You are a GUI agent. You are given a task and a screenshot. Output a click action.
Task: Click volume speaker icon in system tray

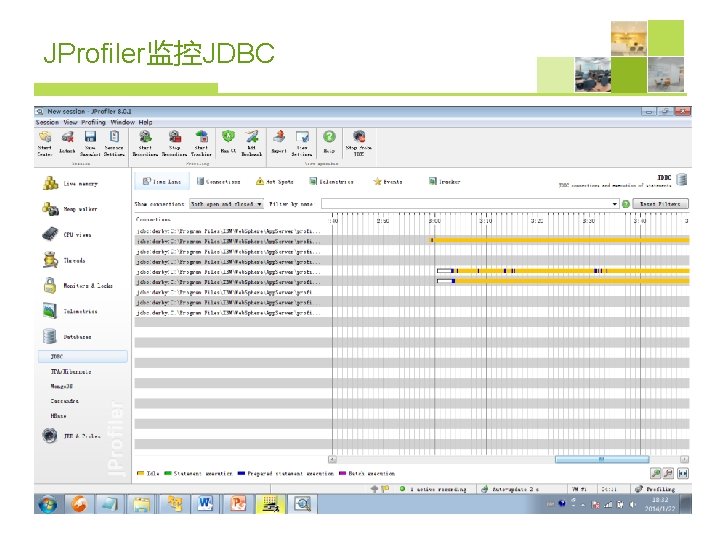pos(633,504)
